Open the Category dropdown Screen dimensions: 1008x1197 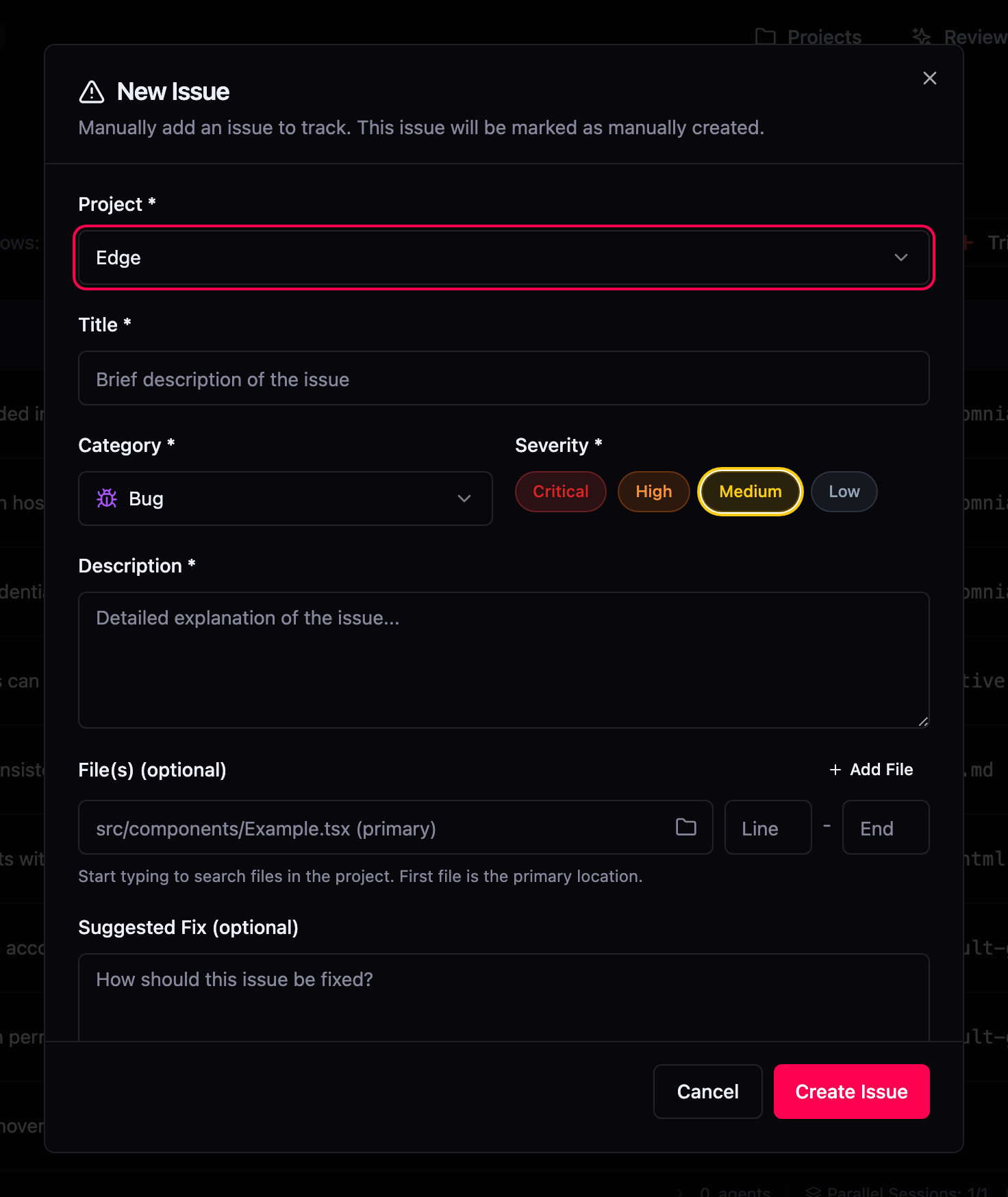[286, 499]
